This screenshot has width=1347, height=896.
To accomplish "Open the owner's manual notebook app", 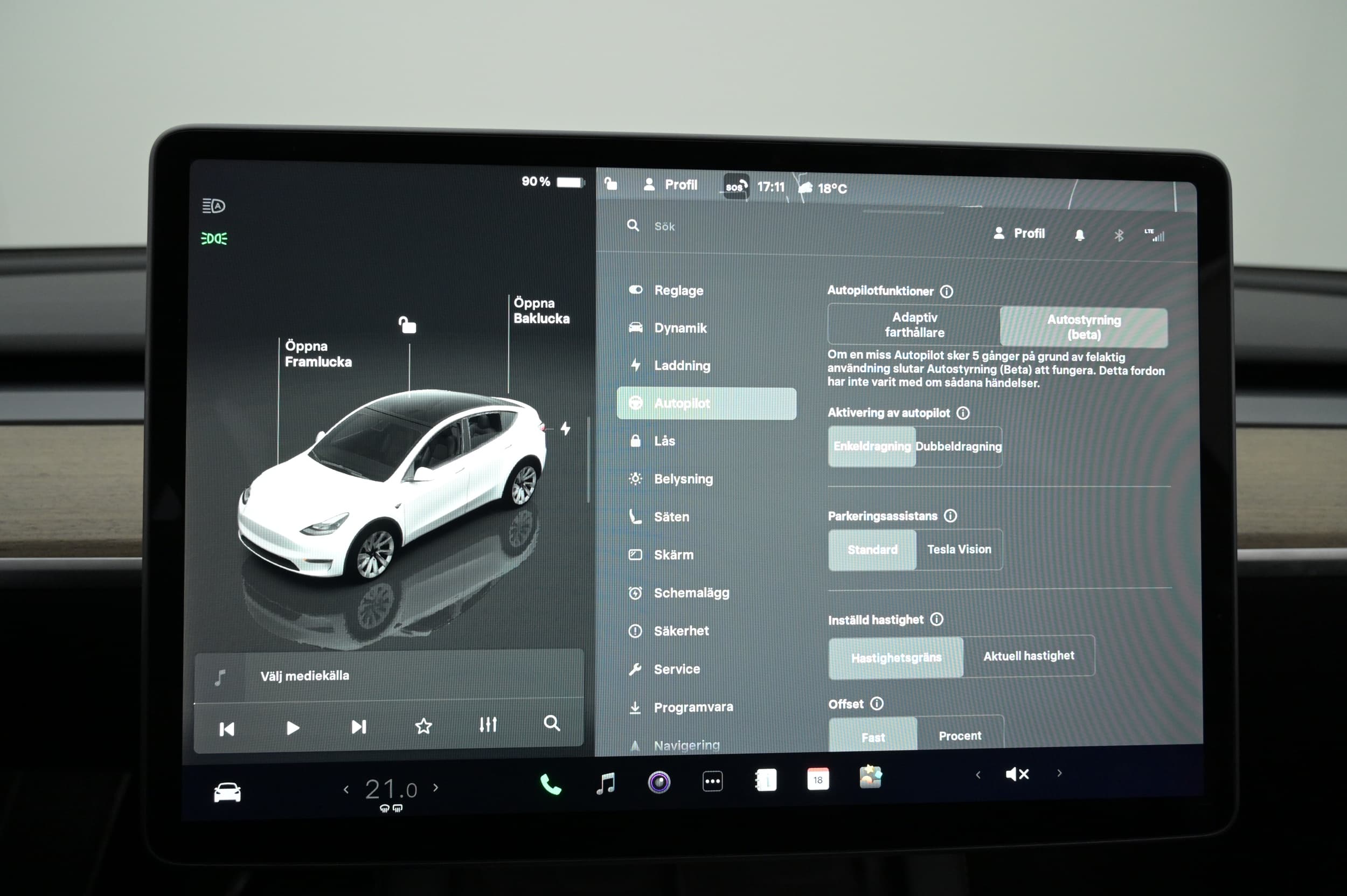I will point(765,780).
